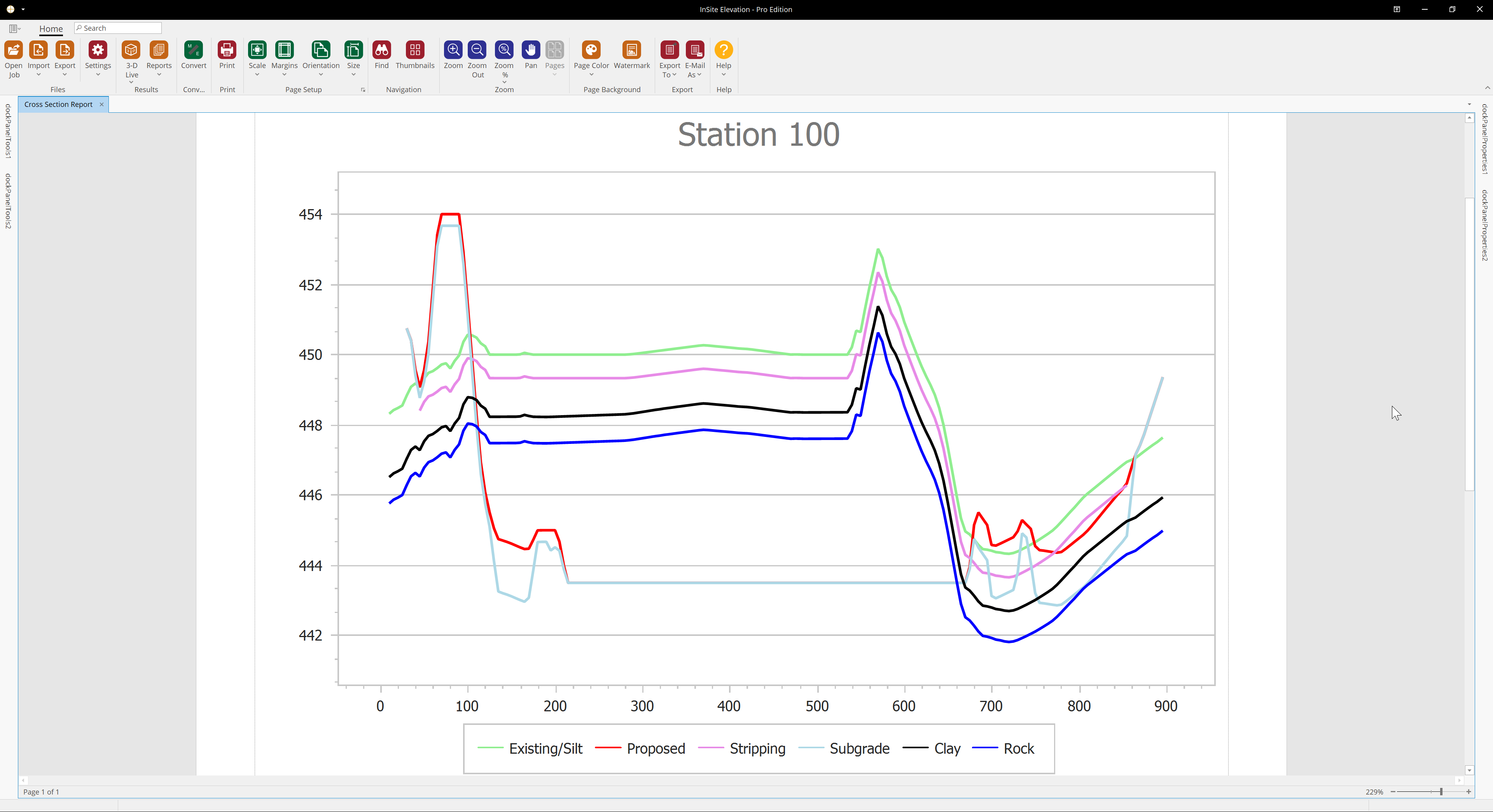This screenshot has width=1493, height=812.
Task: Open the dockPanelTools1 side panel
Action: coord(8,131)
